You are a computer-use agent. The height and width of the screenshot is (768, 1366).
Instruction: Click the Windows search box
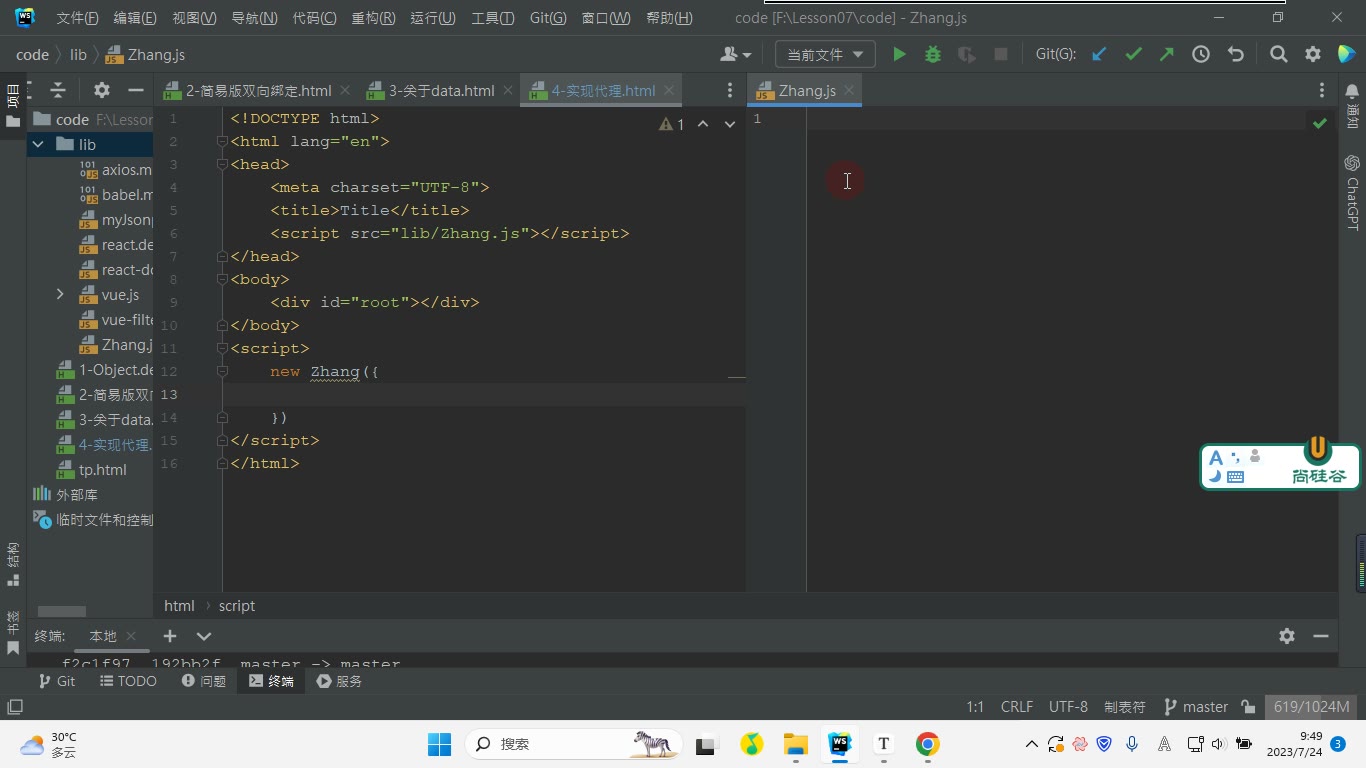pyautogui.click(x=574, y=744)
